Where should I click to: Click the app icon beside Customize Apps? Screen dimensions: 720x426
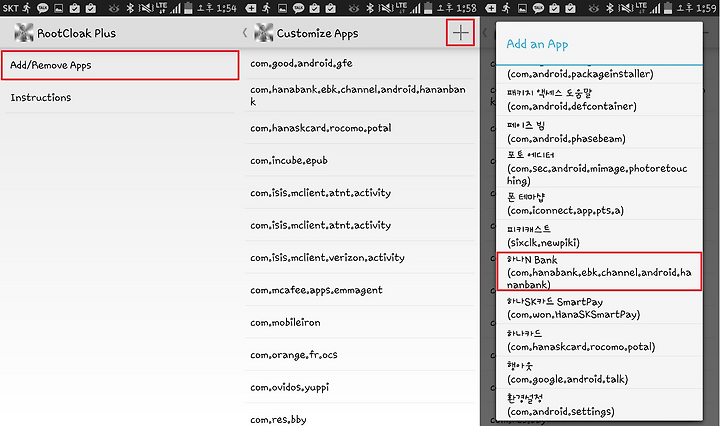pyautogui.click(x=264, y=33)
